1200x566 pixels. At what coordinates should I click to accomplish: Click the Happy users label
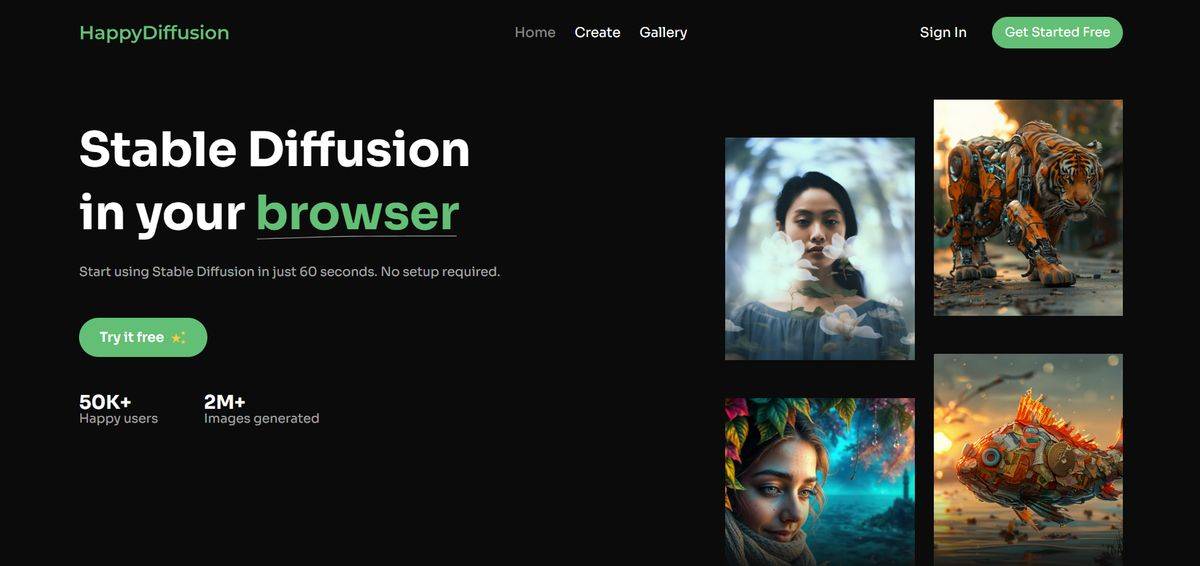118,419
